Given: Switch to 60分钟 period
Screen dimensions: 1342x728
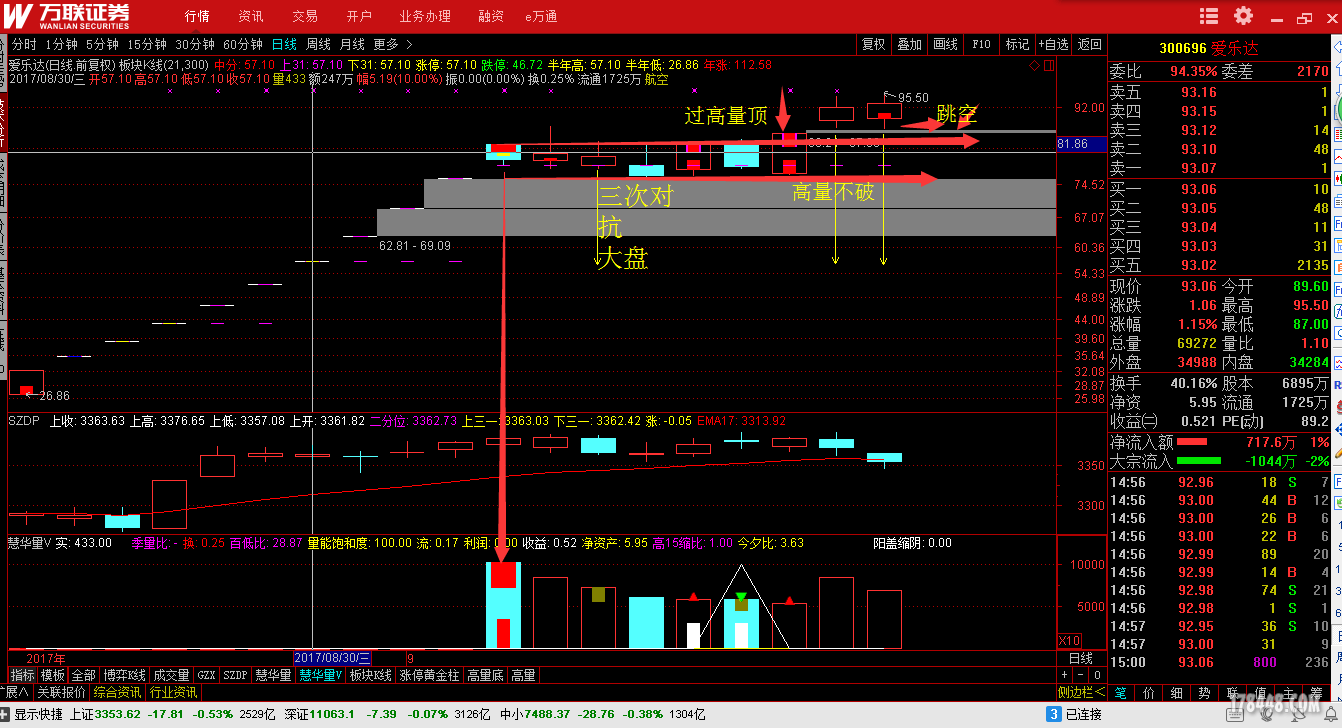Looking at the screenshot, I should tap(243, 44).
